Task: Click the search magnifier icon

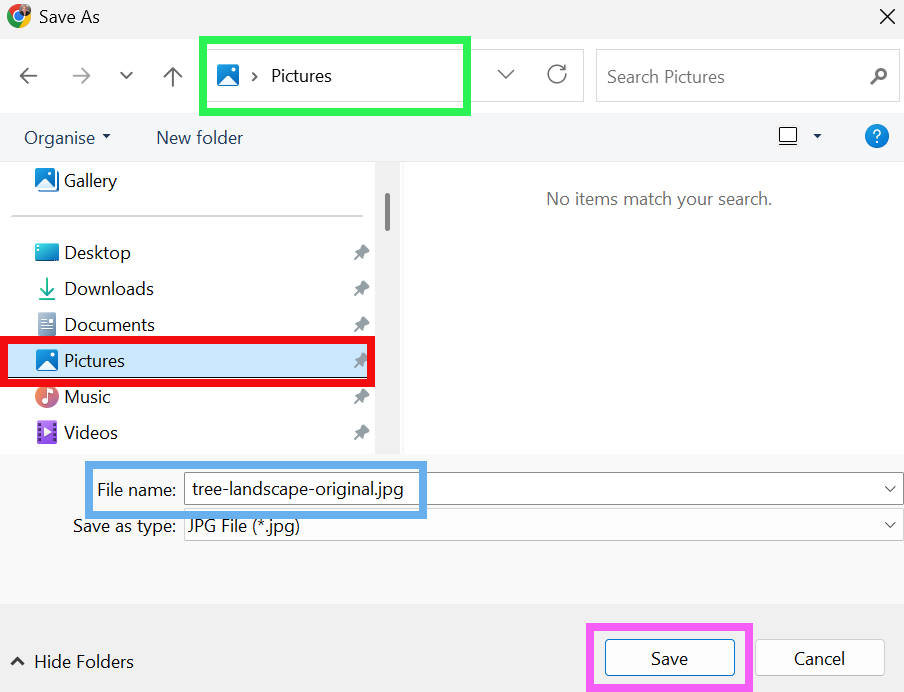Action: coord(878,76)
